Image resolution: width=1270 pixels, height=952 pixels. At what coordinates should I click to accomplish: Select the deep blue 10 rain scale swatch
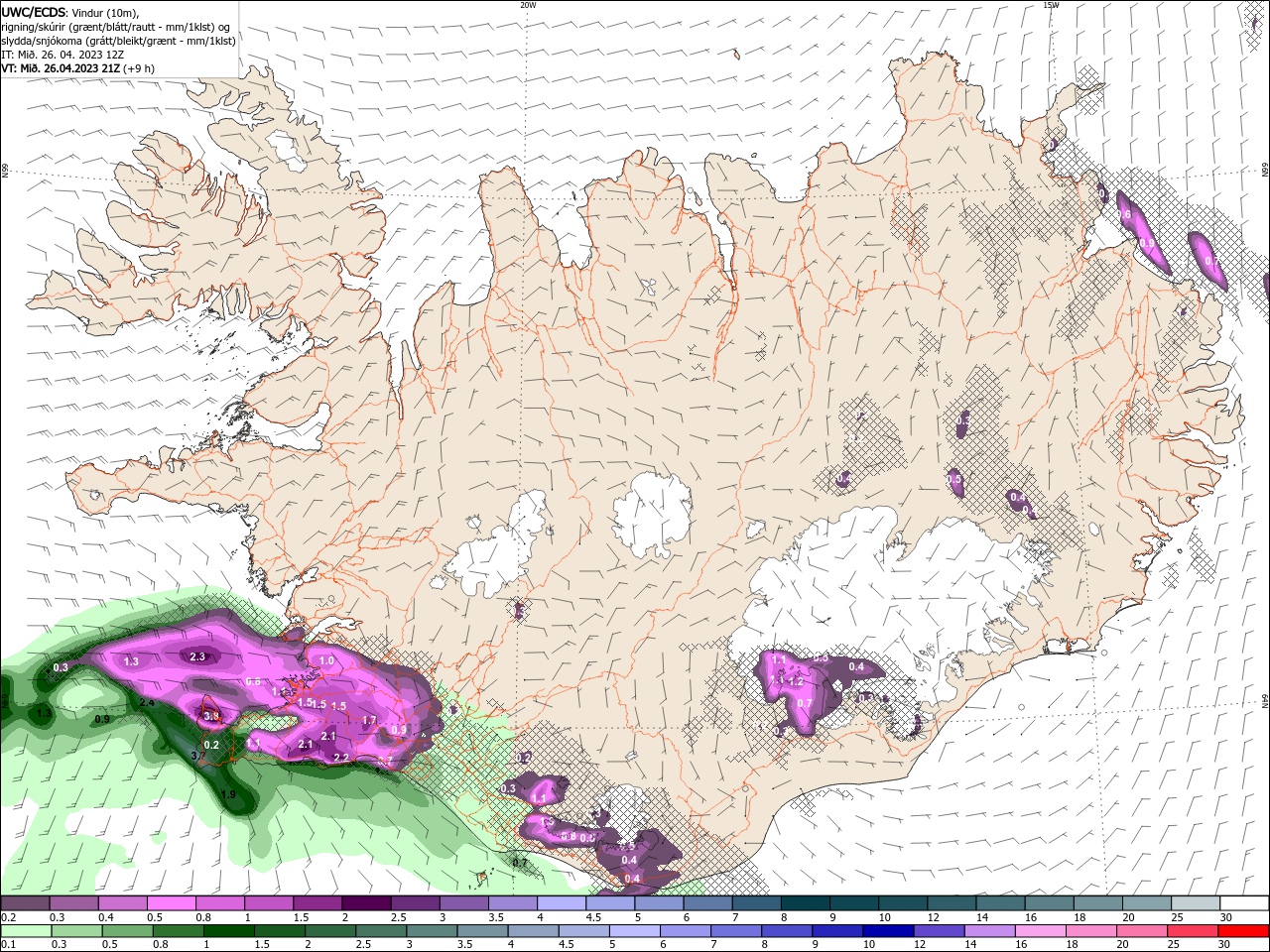tap(888, 931)
